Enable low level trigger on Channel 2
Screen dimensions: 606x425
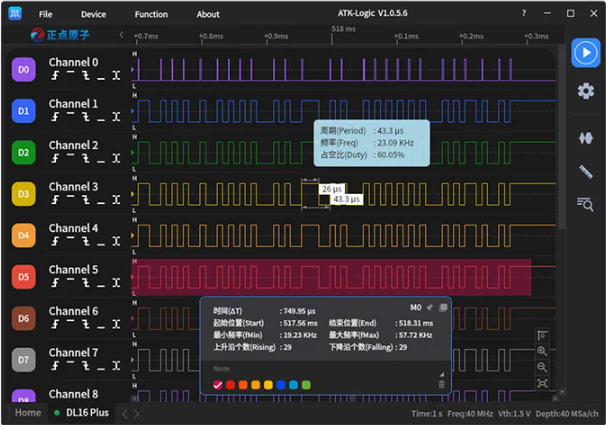(x=102, y=159)
